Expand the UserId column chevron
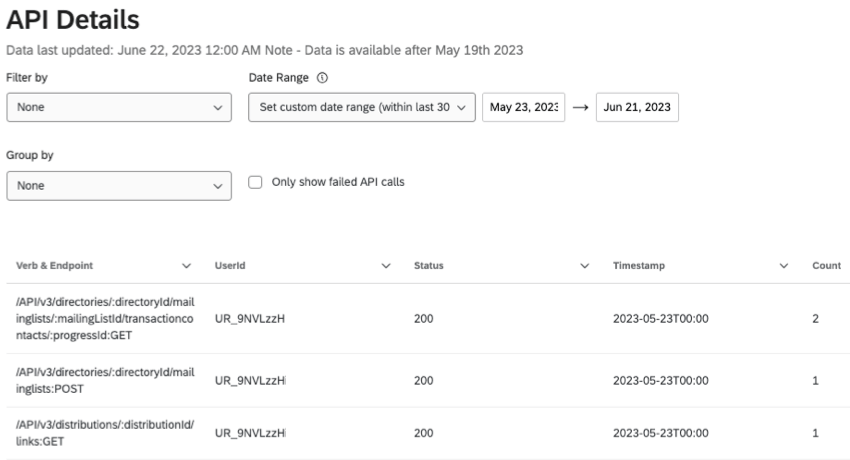This screenshot has height=460, width=850. (386, 265)
